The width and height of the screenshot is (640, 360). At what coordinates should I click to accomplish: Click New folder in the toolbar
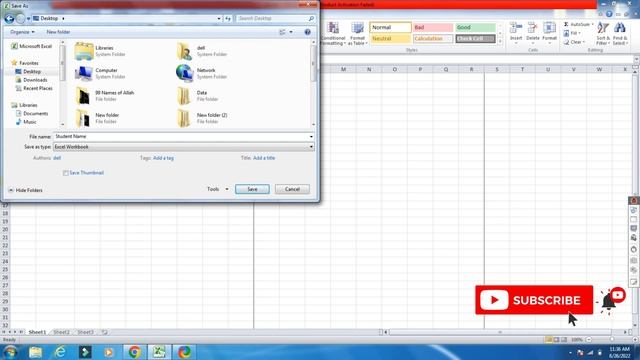tap(58, 32)
